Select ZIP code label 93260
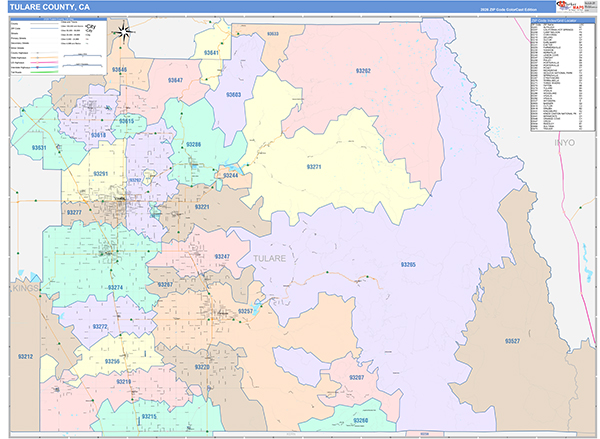600x439 pixels. click(361, 420)
